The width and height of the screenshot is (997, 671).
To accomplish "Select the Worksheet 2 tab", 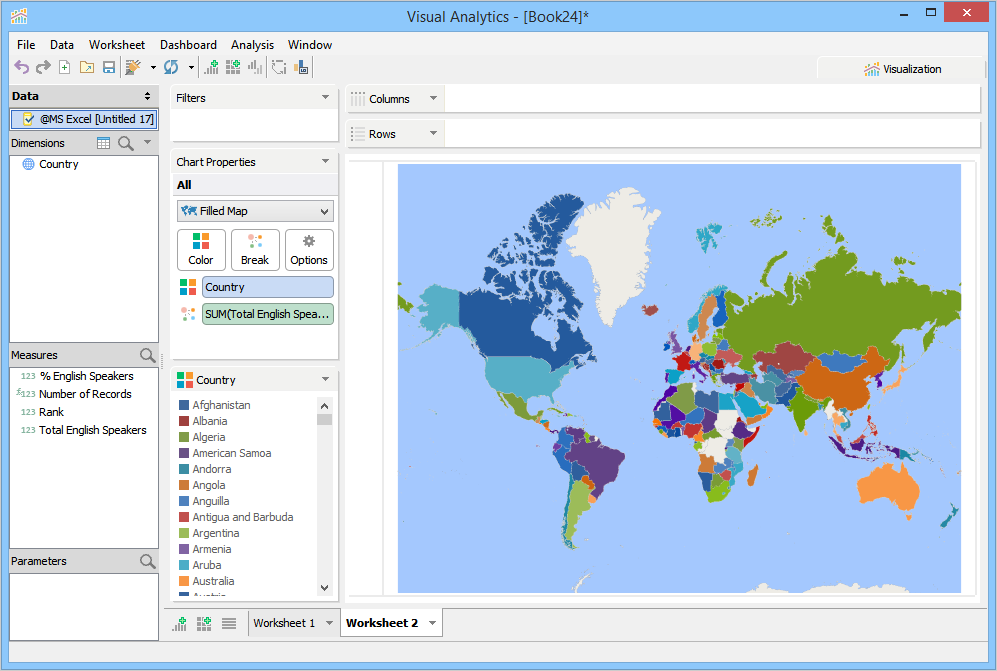I will (382, 623).
